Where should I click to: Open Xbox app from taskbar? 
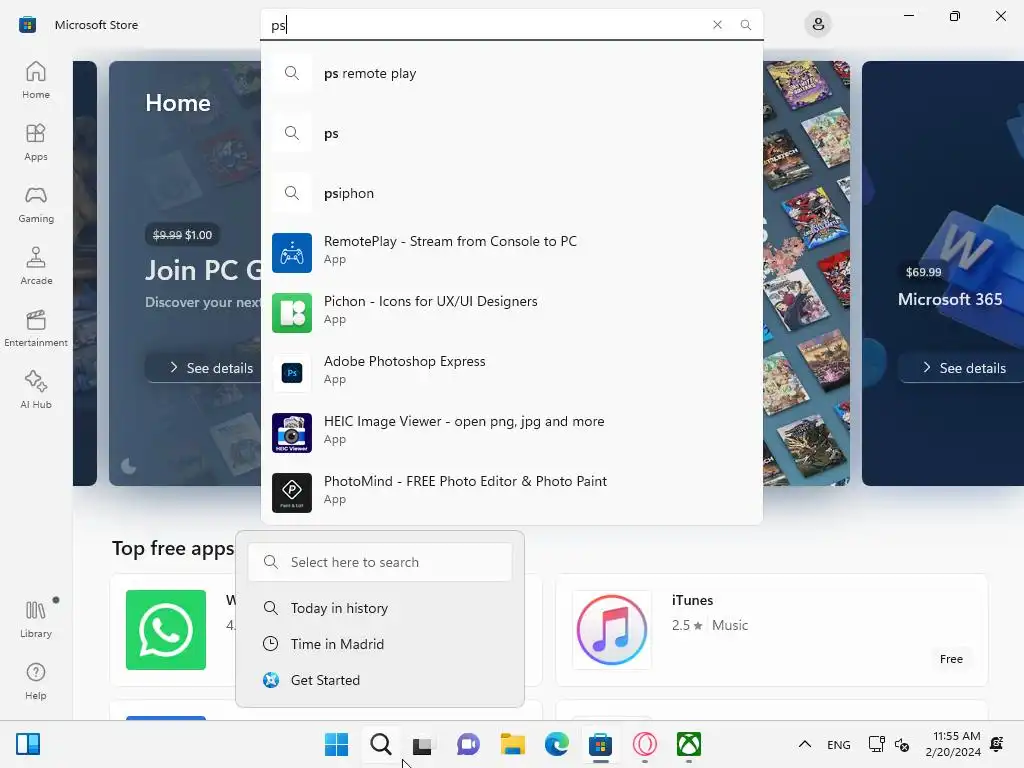[688, 744]
